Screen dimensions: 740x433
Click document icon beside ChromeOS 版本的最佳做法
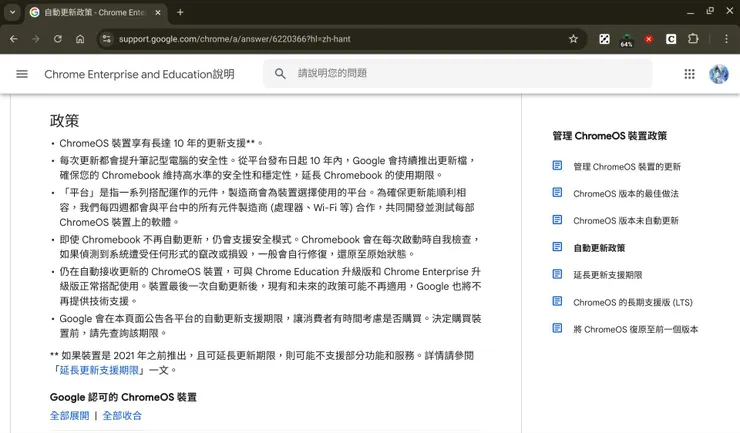557,192
